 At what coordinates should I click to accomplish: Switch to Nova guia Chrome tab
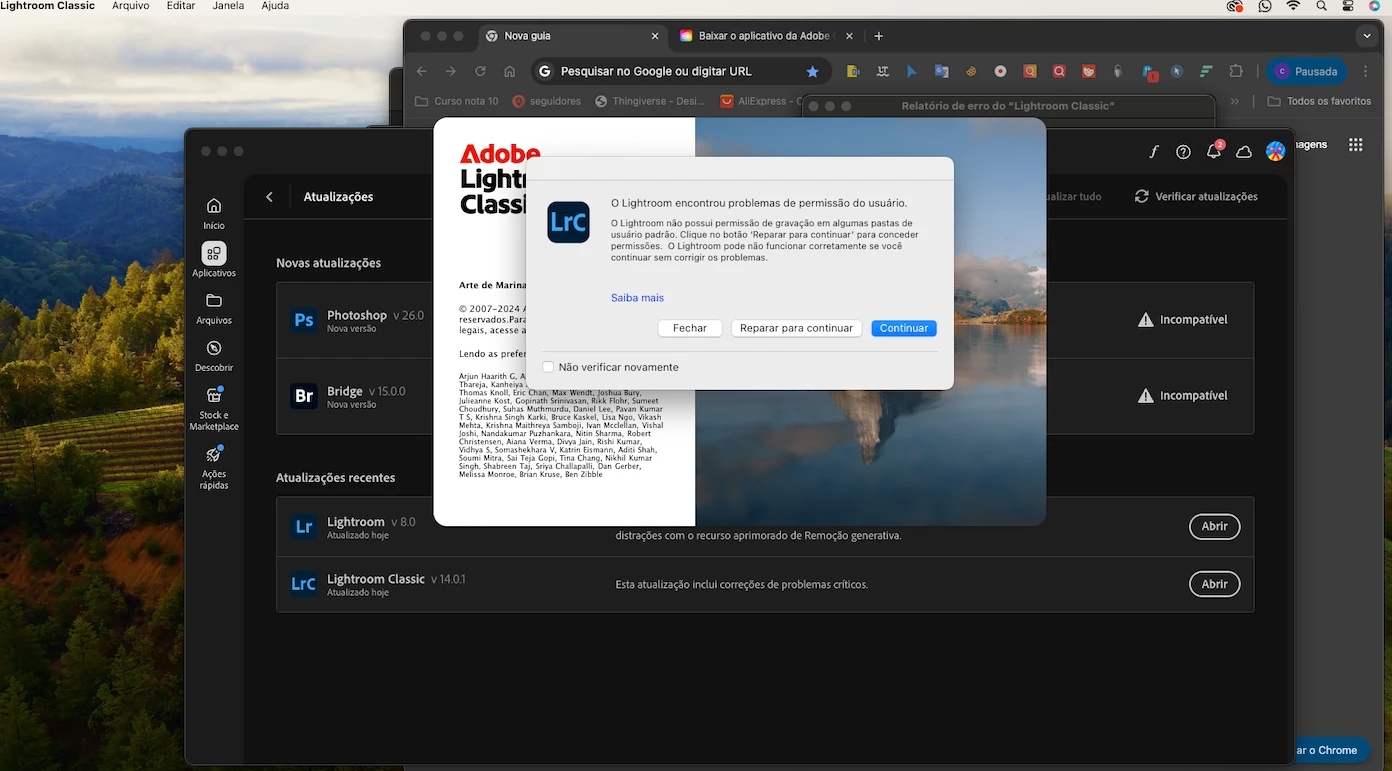tap(570, 36)
